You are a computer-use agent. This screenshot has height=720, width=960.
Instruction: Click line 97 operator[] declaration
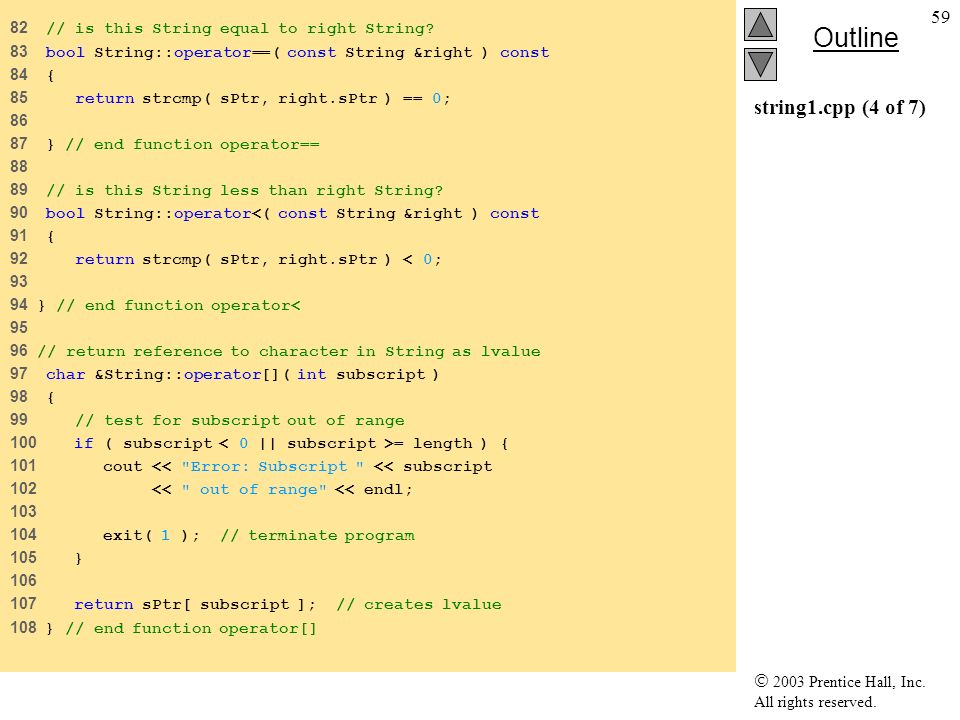[x=242, y=375]
